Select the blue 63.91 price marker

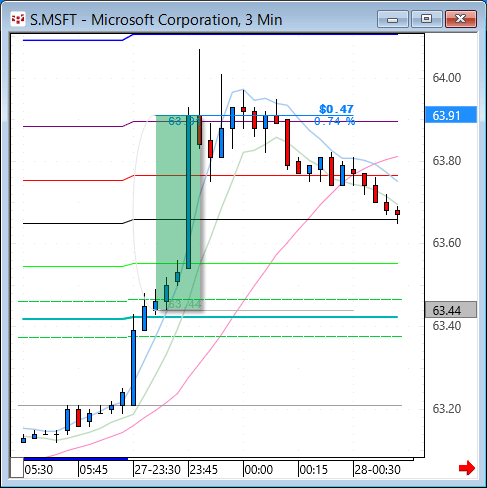(451, 115)
